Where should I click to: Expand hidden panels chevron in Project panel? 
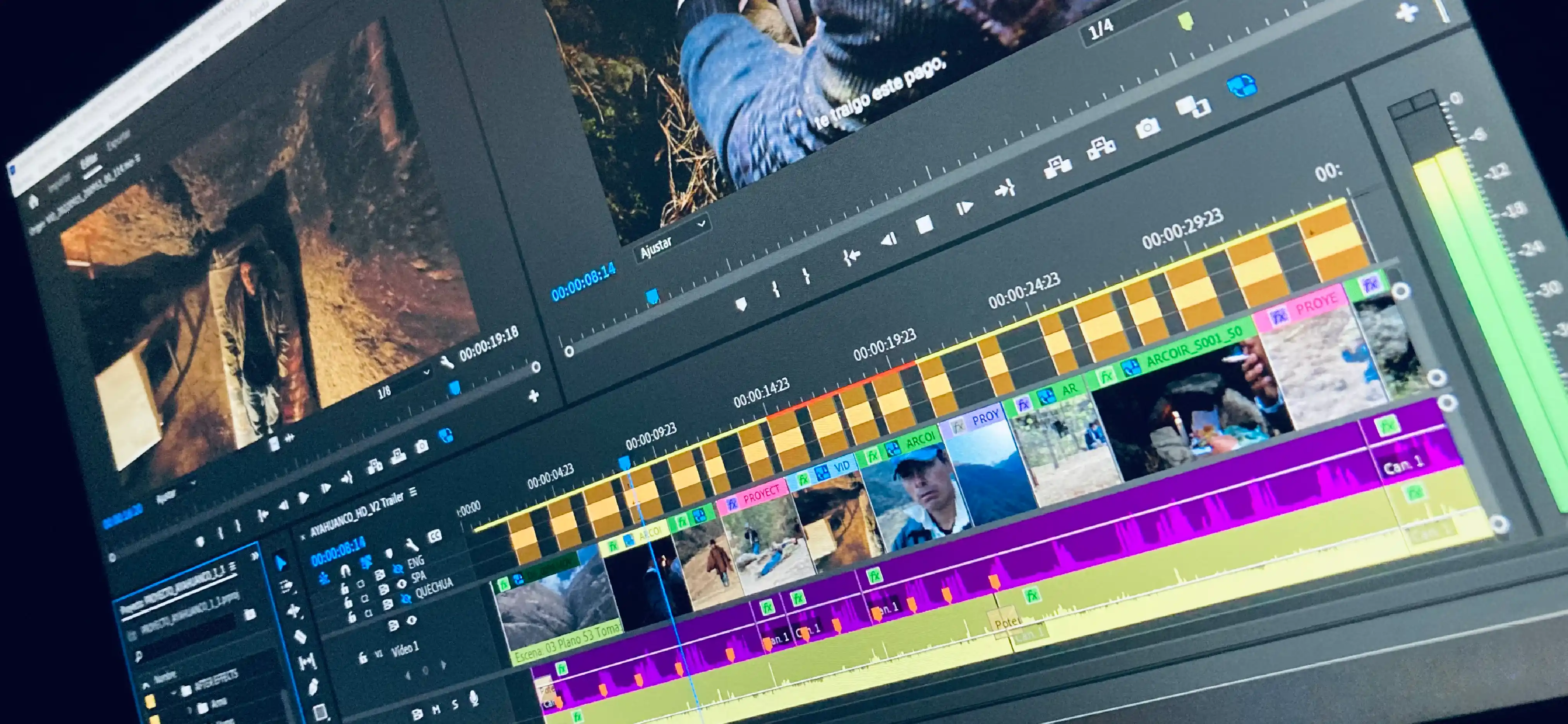pyautogui.click(x=254, y=556)
